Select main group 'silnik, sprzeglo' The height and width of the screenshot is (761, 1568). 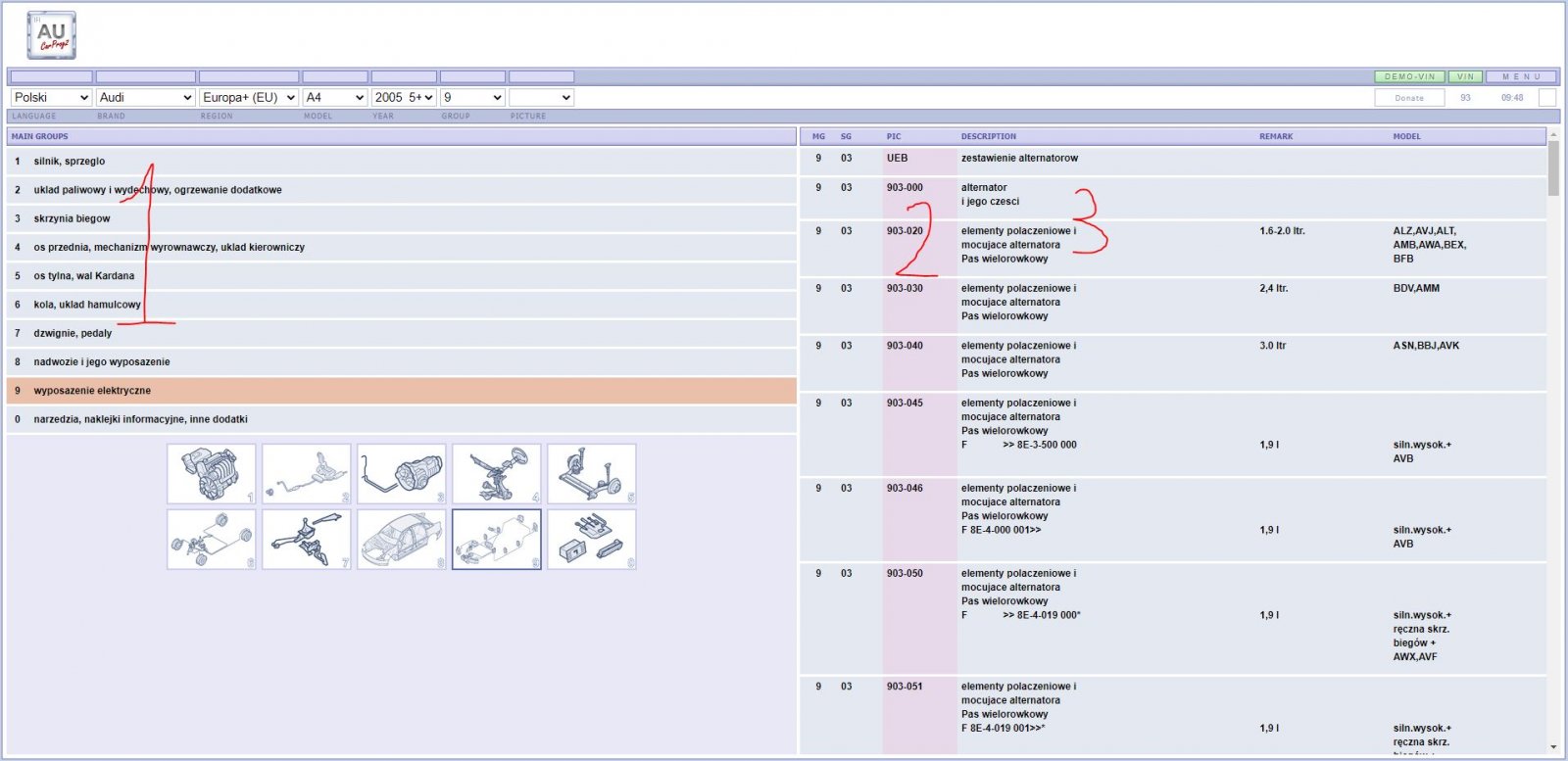402,162
